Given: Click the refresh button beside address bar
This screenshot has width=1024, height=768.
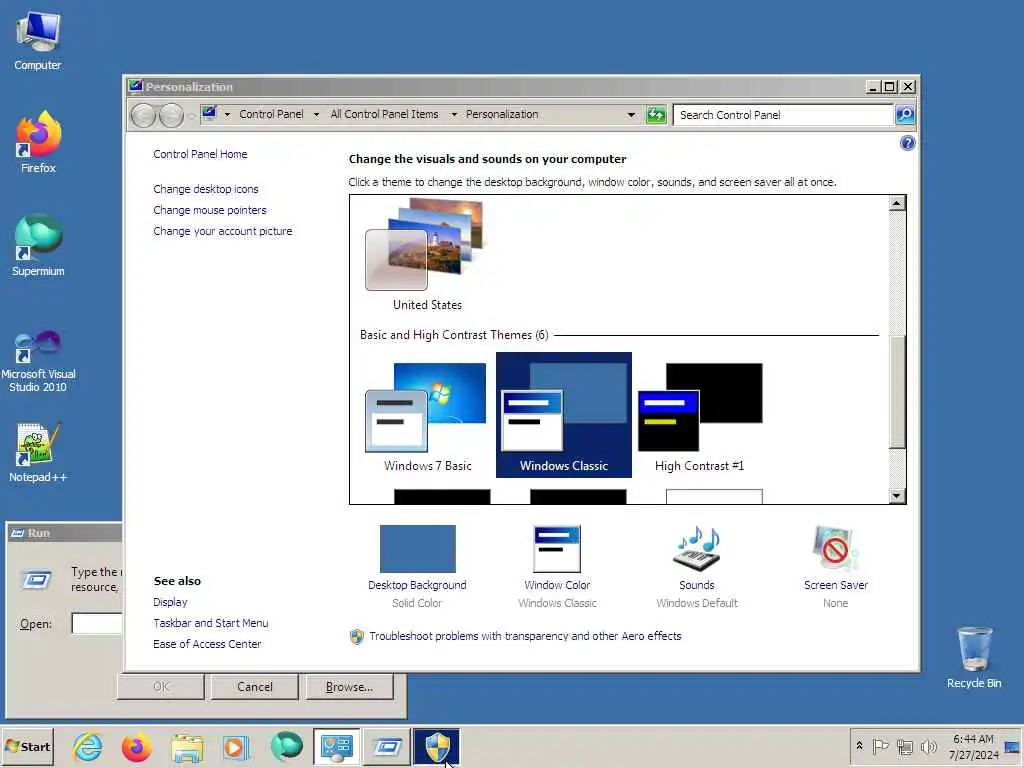Looking at the screenshot, I should click(x=656, y=115).
